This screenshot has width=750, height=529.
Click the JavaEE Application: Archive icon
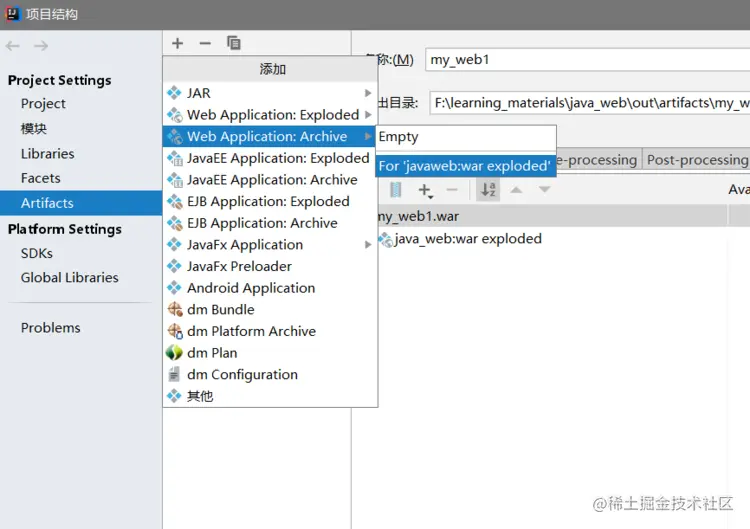(x=175, y=180)
